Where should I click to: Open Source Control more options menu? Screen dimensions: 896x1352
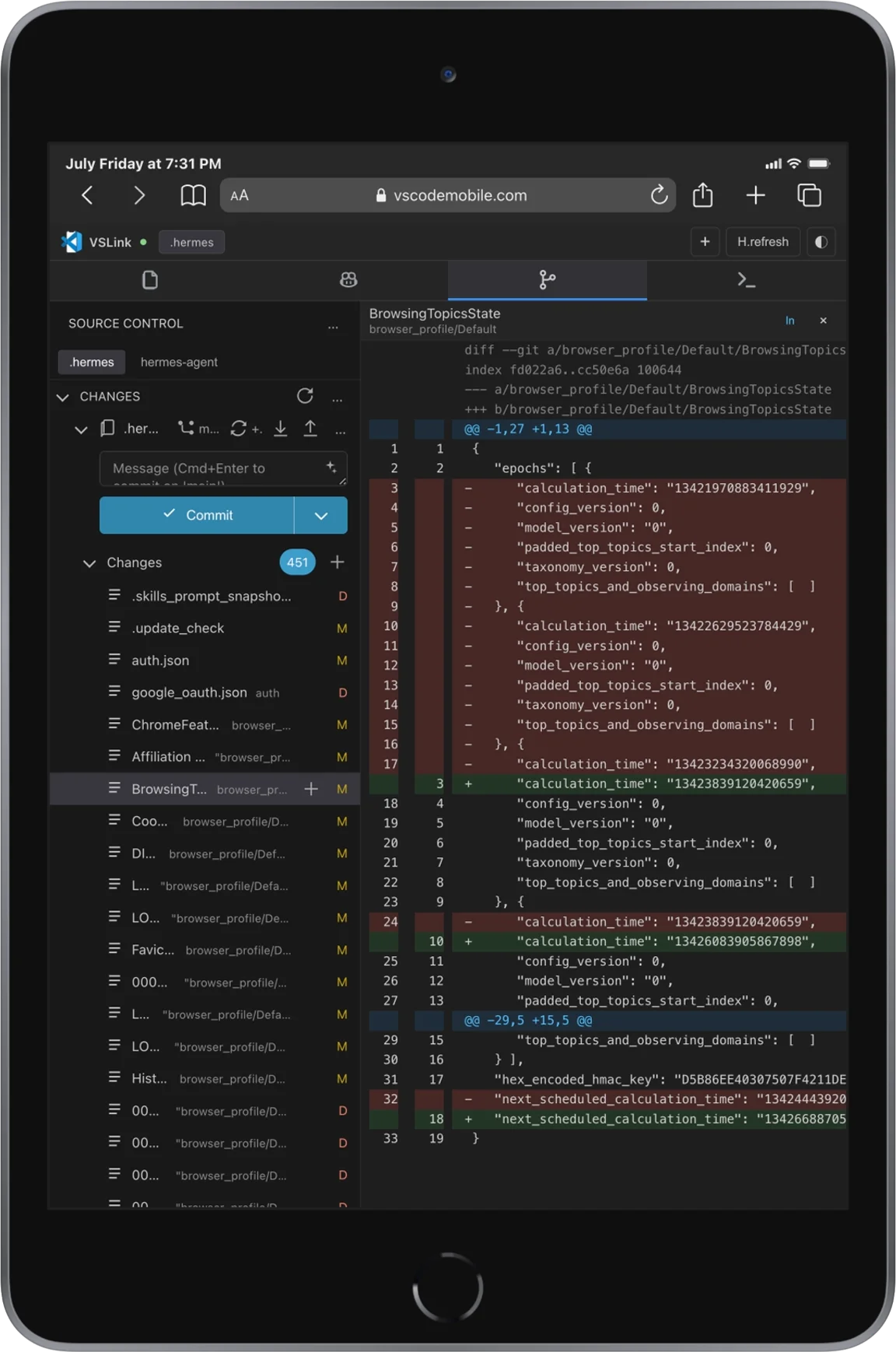(333, 325)
